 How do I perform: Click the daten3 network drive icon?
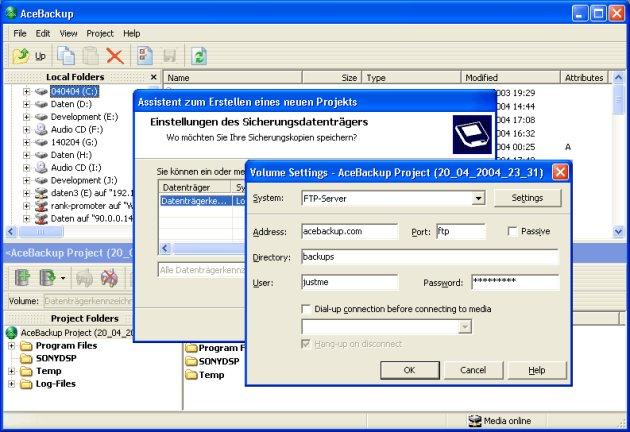point(41,193)
